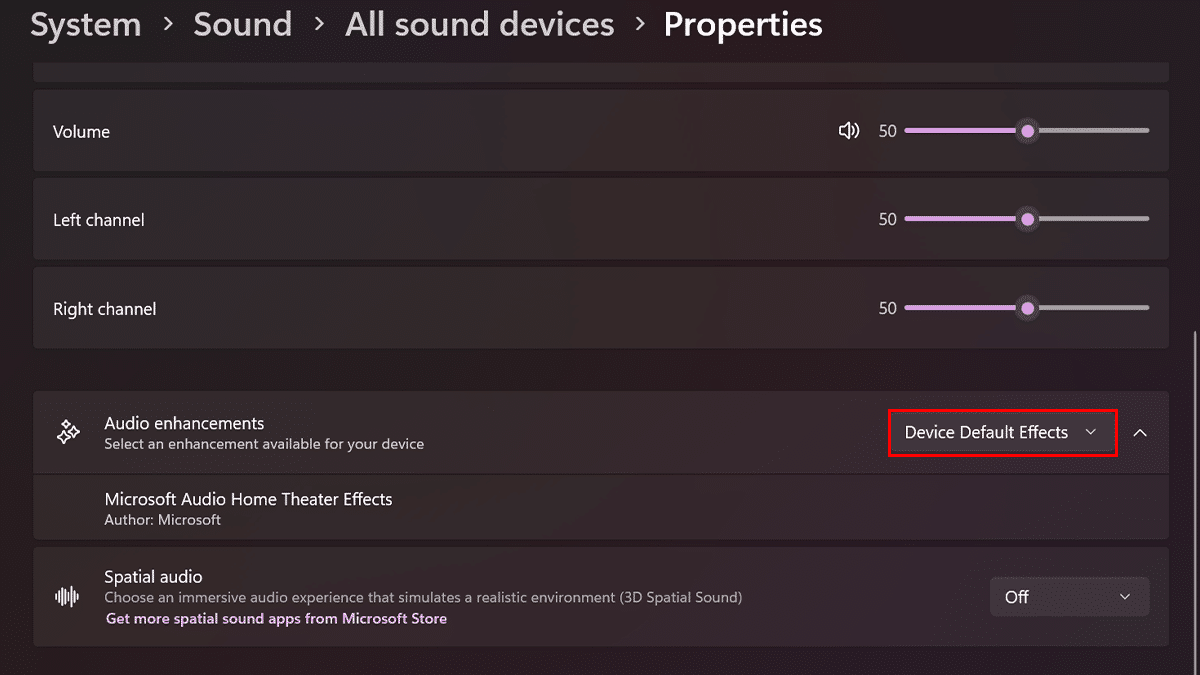This screenshot has width=1200, height=675.
Task: Open the Spatial audio Off dropdown
Action: pos(1068,596)
